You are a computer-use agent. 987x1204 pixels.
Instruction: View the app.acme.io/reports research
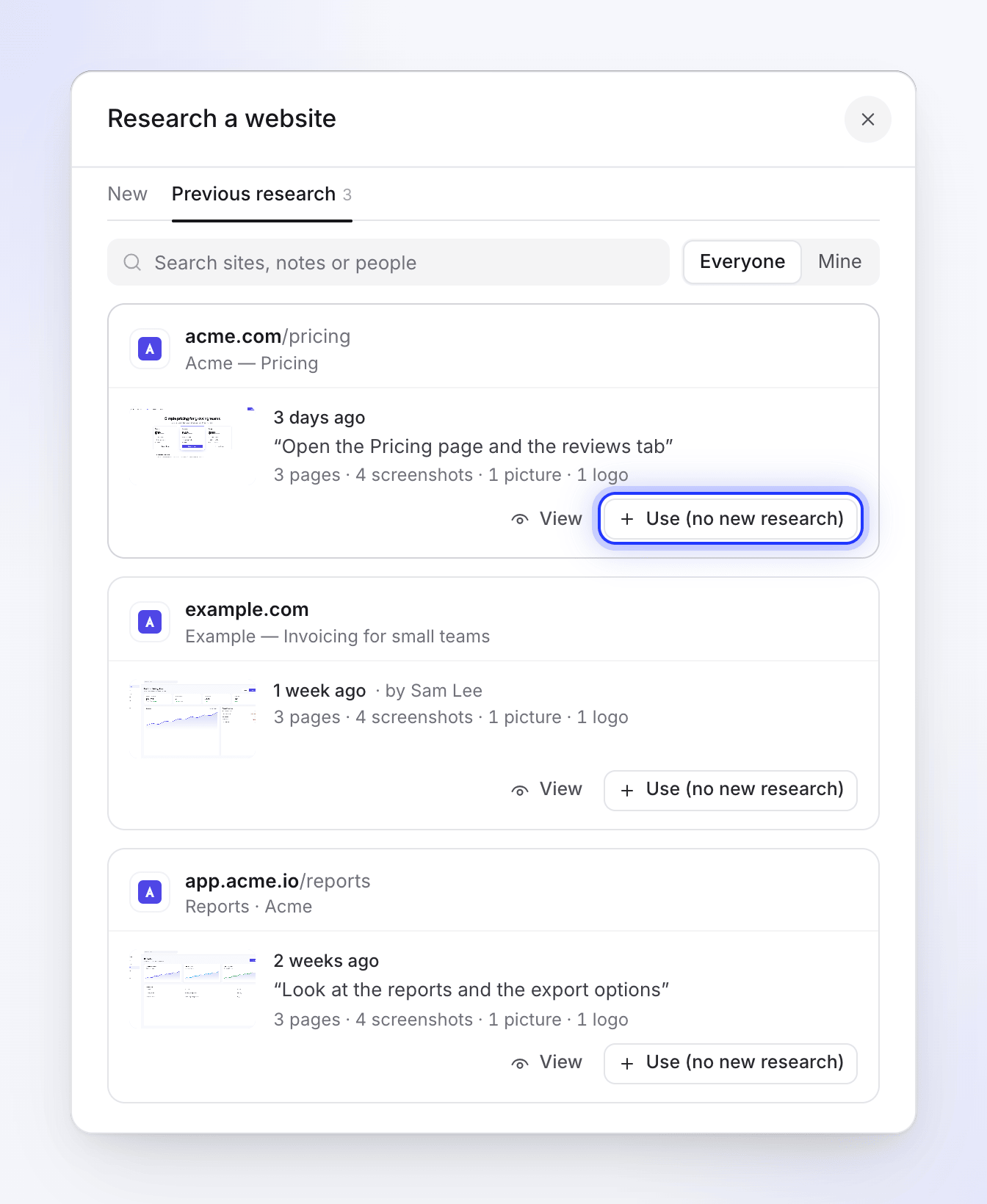[x=547, y=1062]
